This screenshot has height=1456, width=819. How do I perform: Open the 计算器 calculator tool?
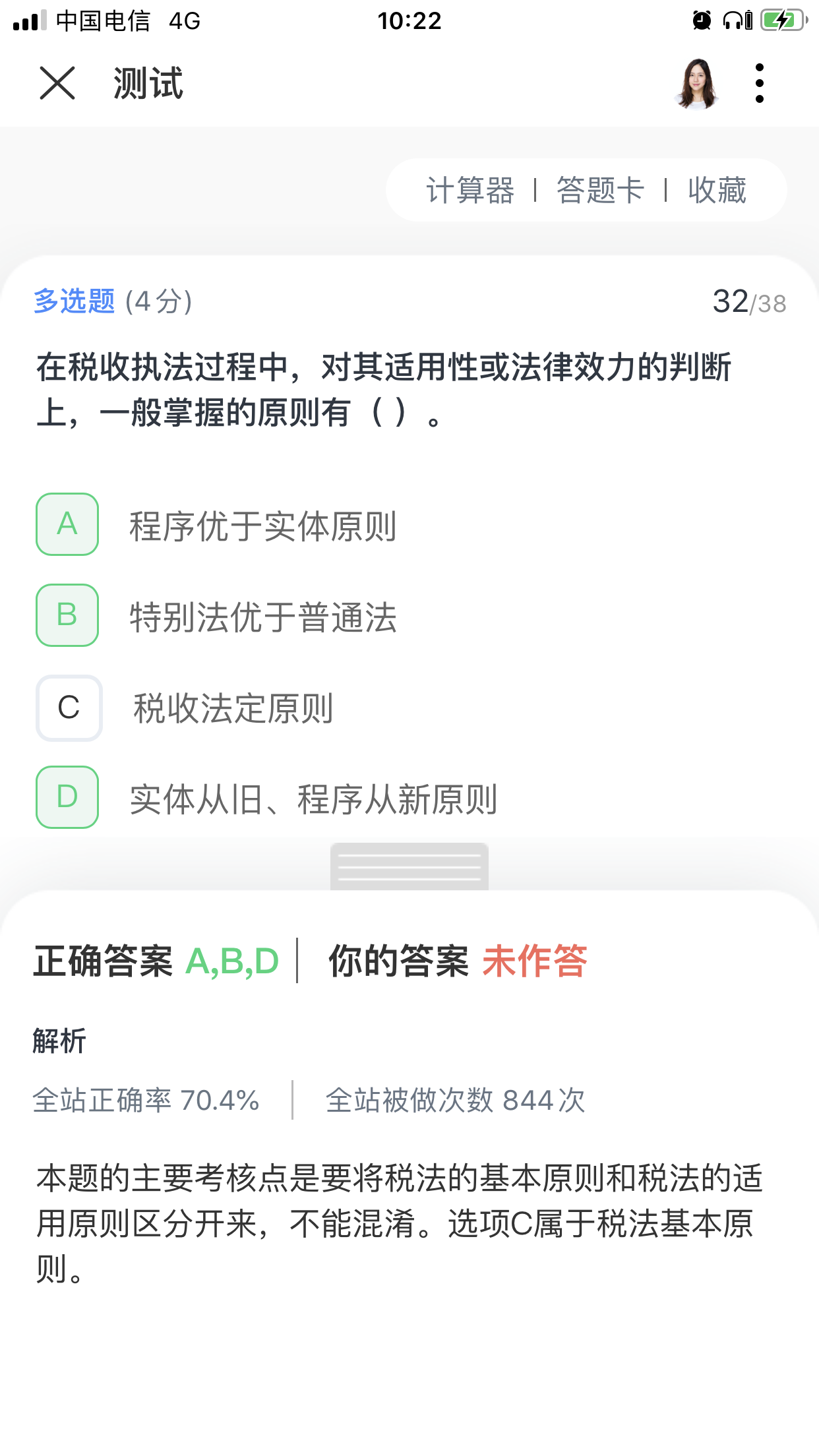pyautogui.click(x=470, y=191)
